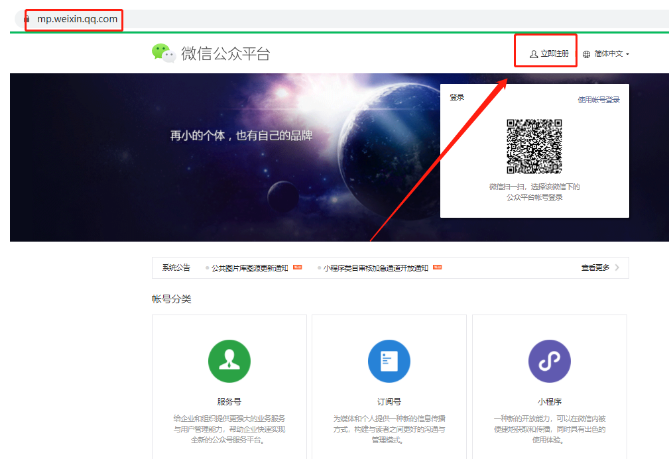
Task: Click the lock icon in the address bar
Action: pyautogui.click(x=27, y=19)
